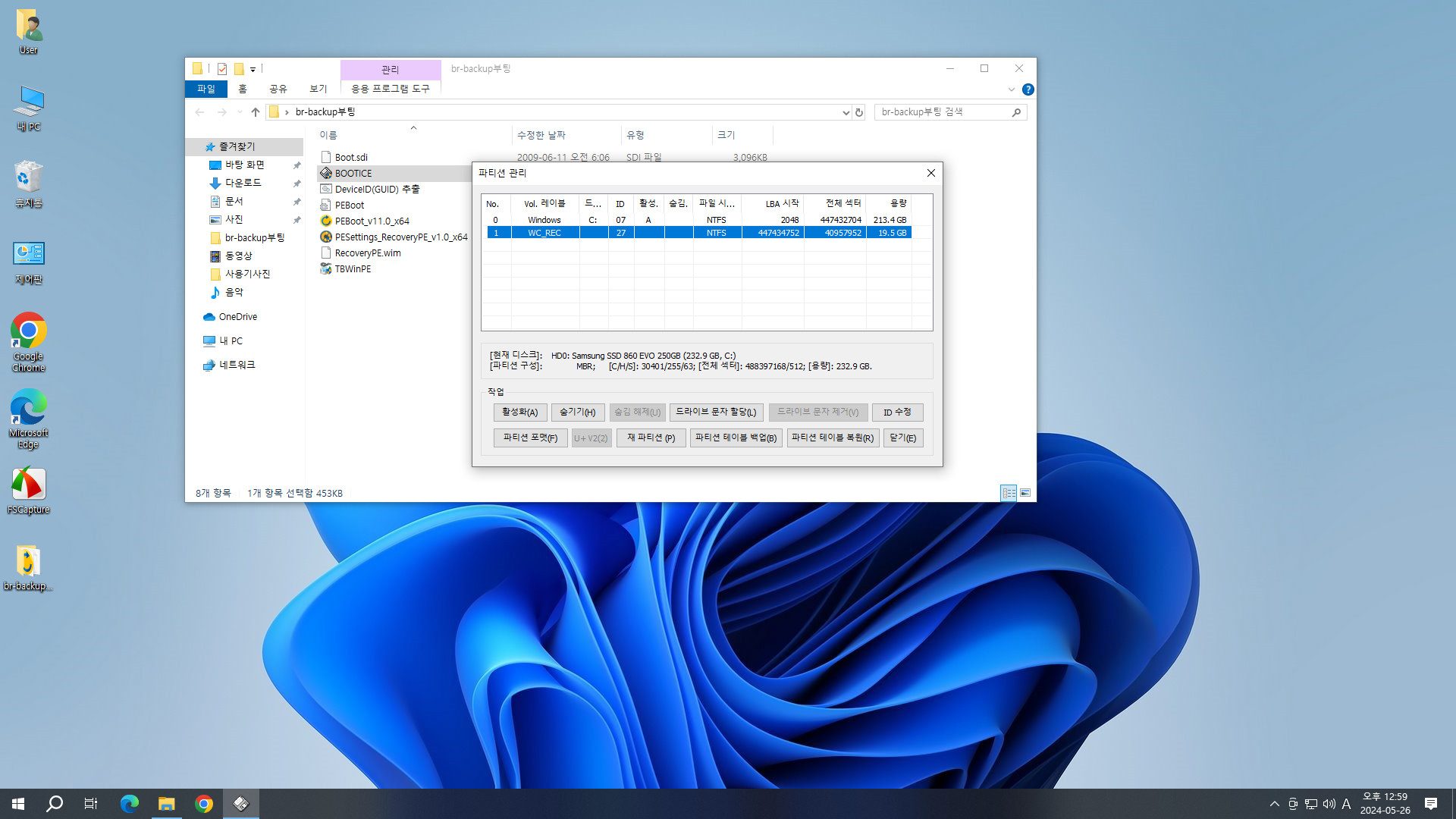Open recent locations dropdown arrow

point(240,112)
